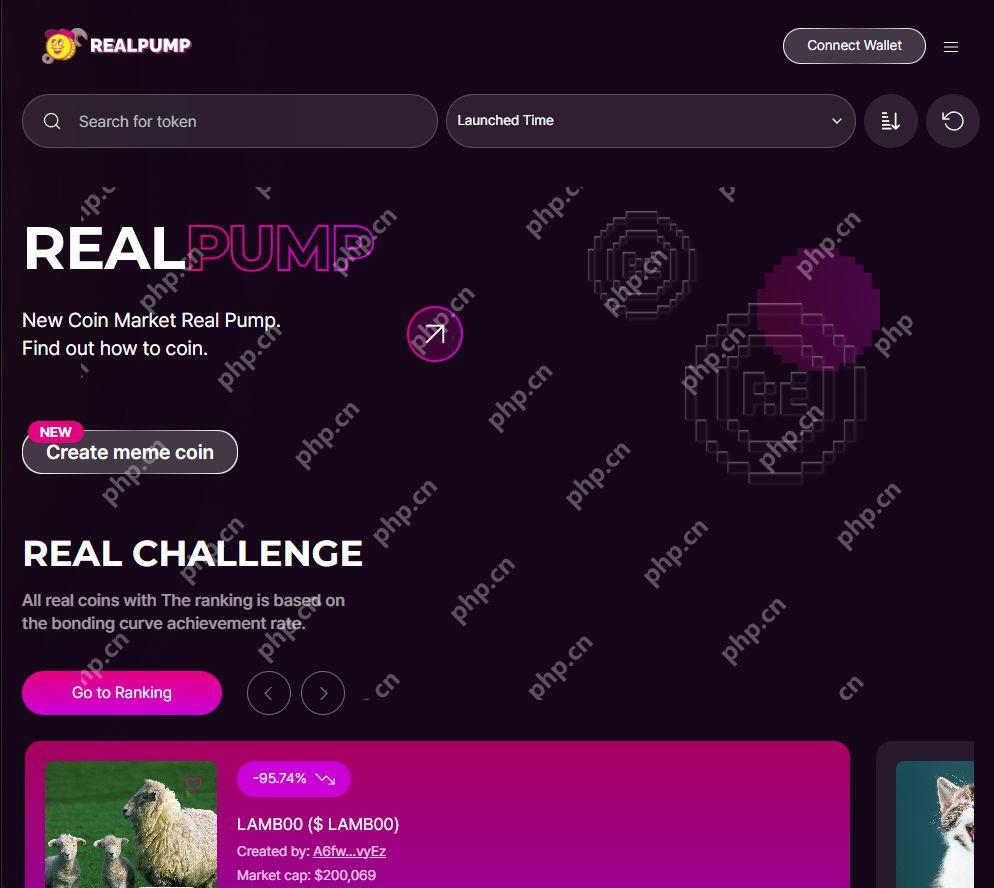994x888 pixels.
Task: Click the Connect Wallet button
Action: pos(854,46)
